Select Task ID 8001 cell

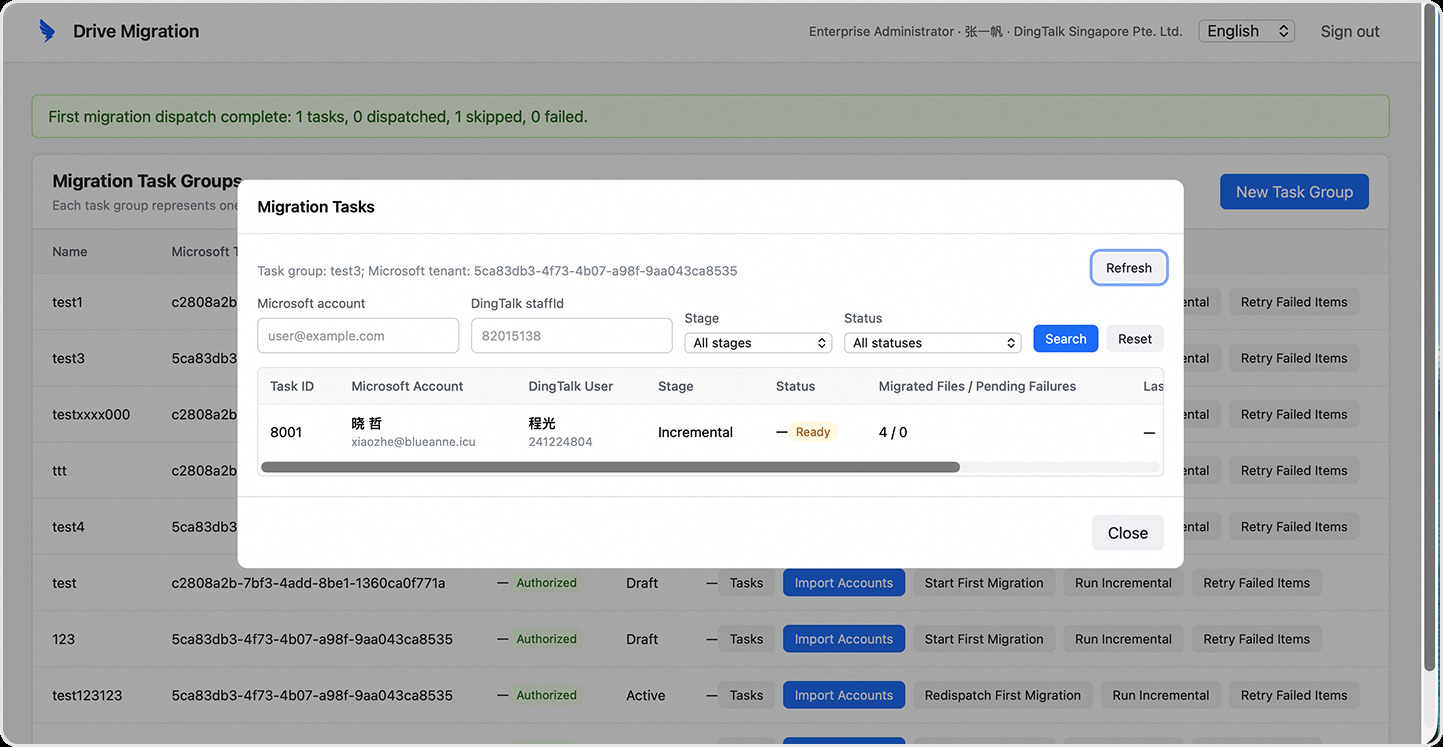(286, 432)
